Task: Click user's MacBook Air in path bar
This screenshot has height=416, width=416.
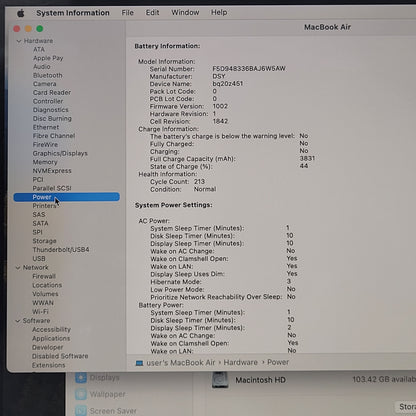Action: [x=181, y=363]
